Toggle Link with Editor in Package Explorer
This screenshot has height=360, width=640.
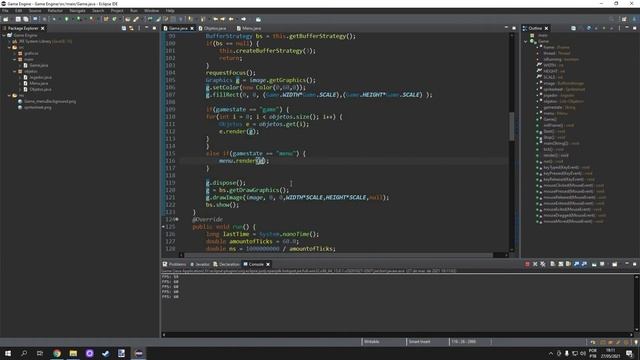(131, 28)
